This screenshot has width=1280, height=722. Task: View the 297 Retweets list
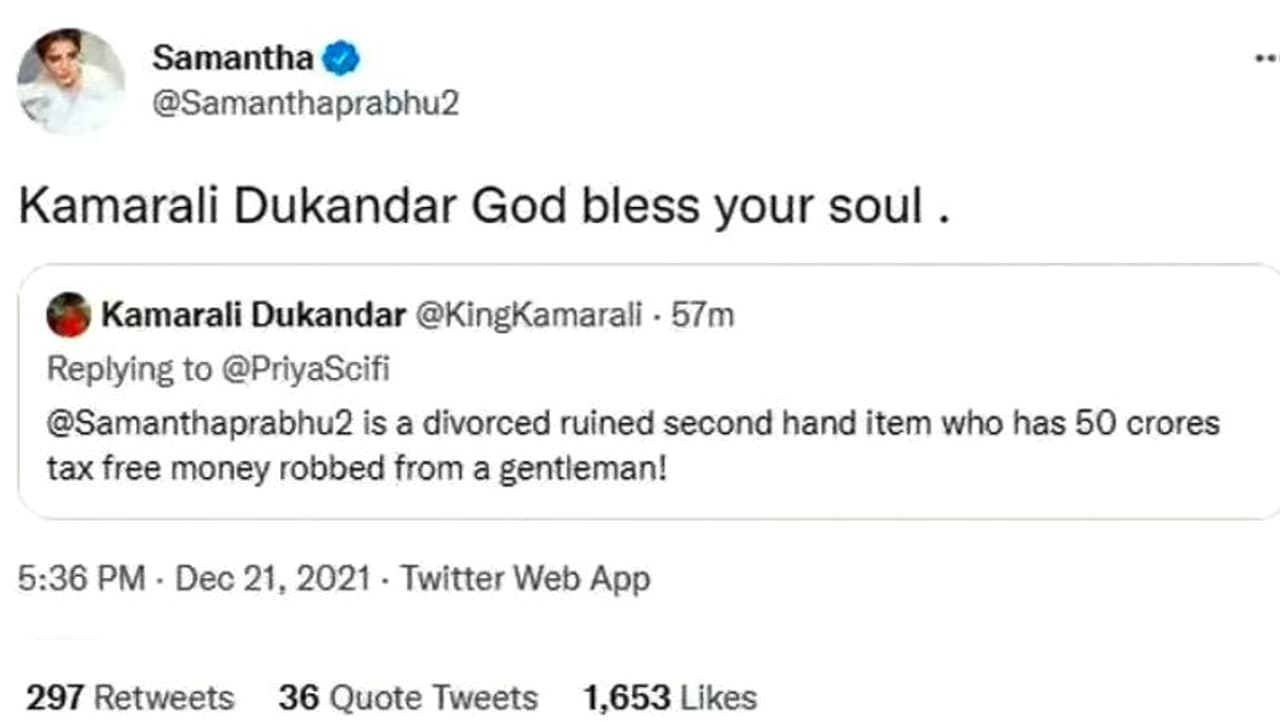130,697
